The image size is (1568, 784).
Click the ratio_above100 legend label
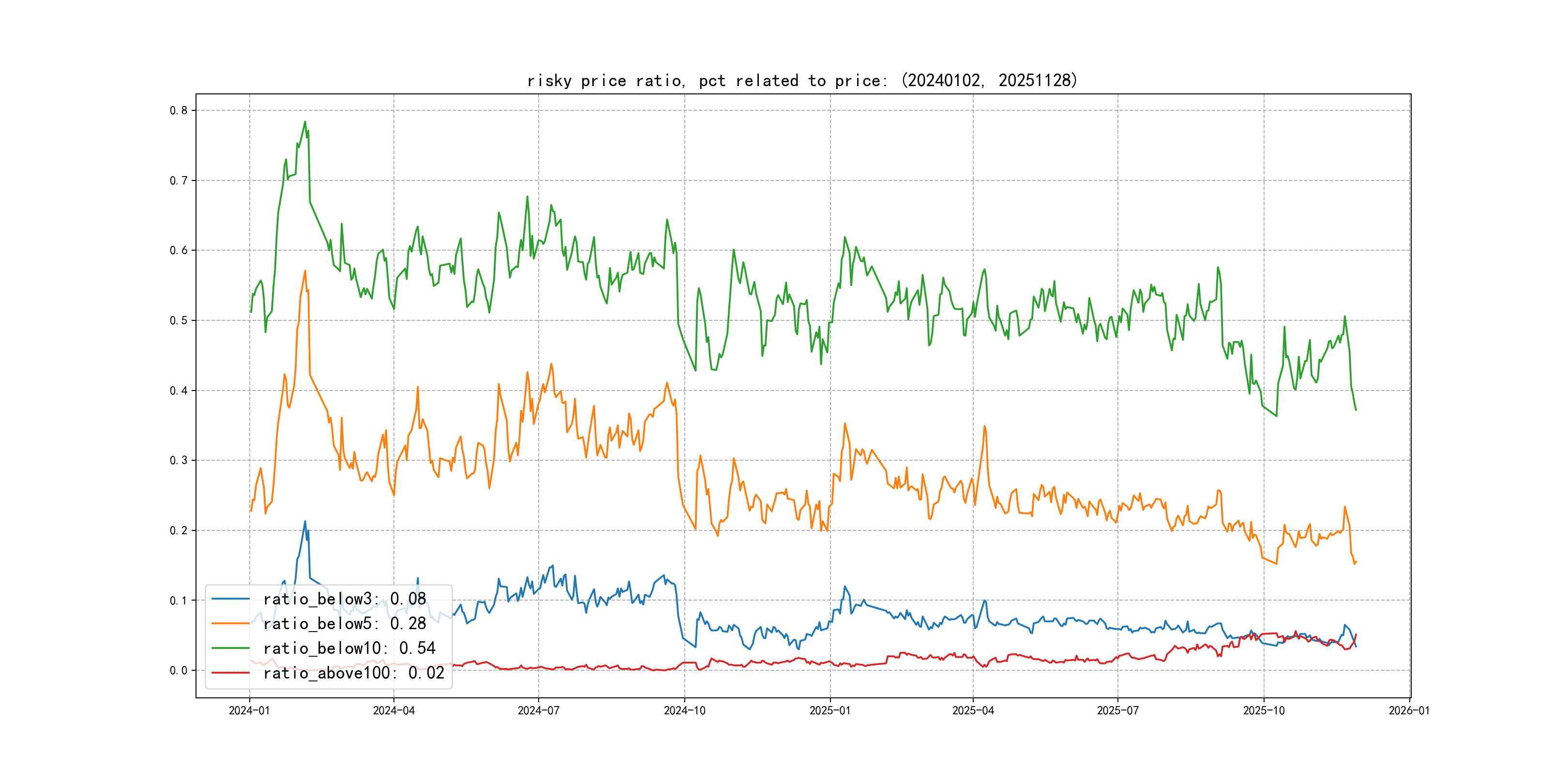click(354, 673)
